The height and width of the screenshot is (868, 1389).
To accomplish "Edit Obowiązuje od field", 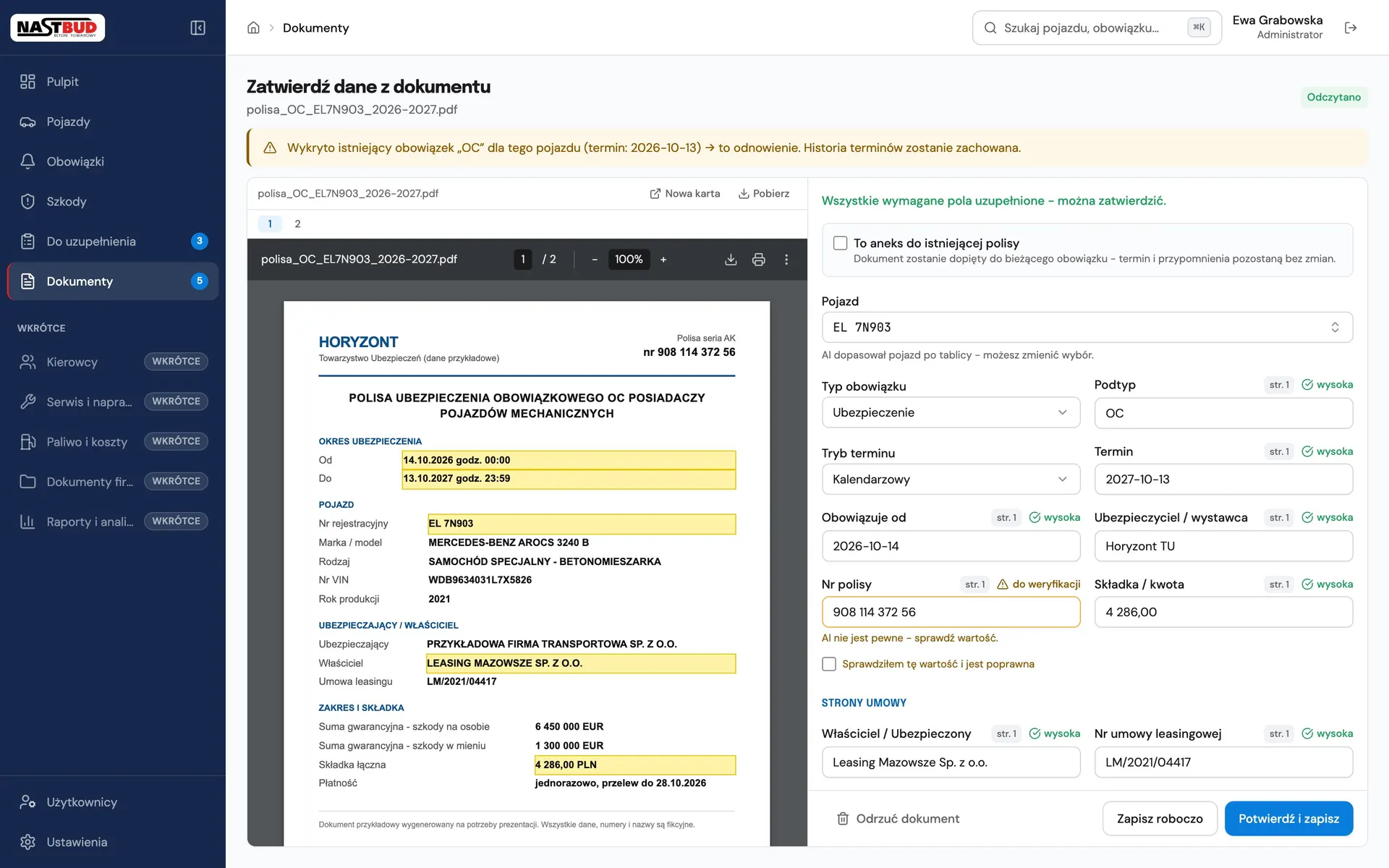I will (x=951, y=546).
